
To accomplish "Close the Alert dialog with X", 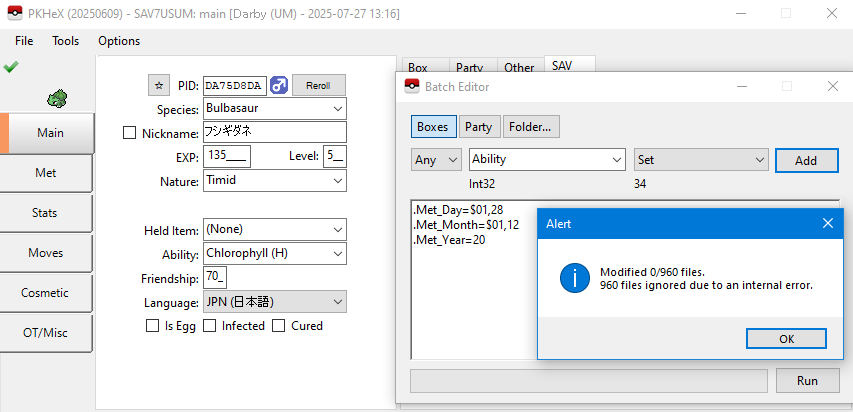I will (x=827, y=224).
